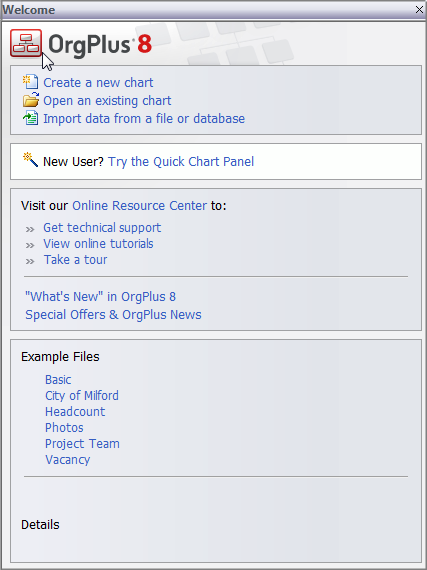Viewport: 427px width, 570px height.
Task: Close the Welcome panel
Action: click(419, 10)
